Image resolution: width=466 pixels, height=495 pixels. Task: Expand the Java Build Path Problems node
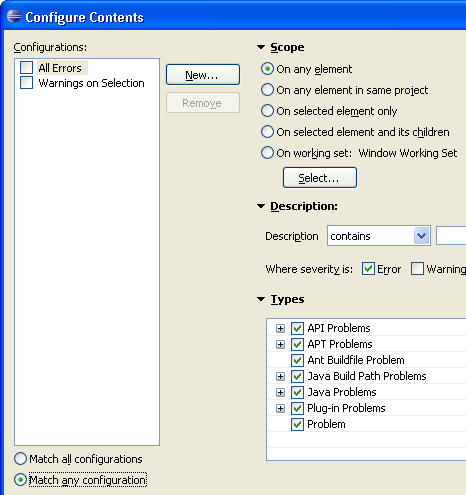point(280,377)
